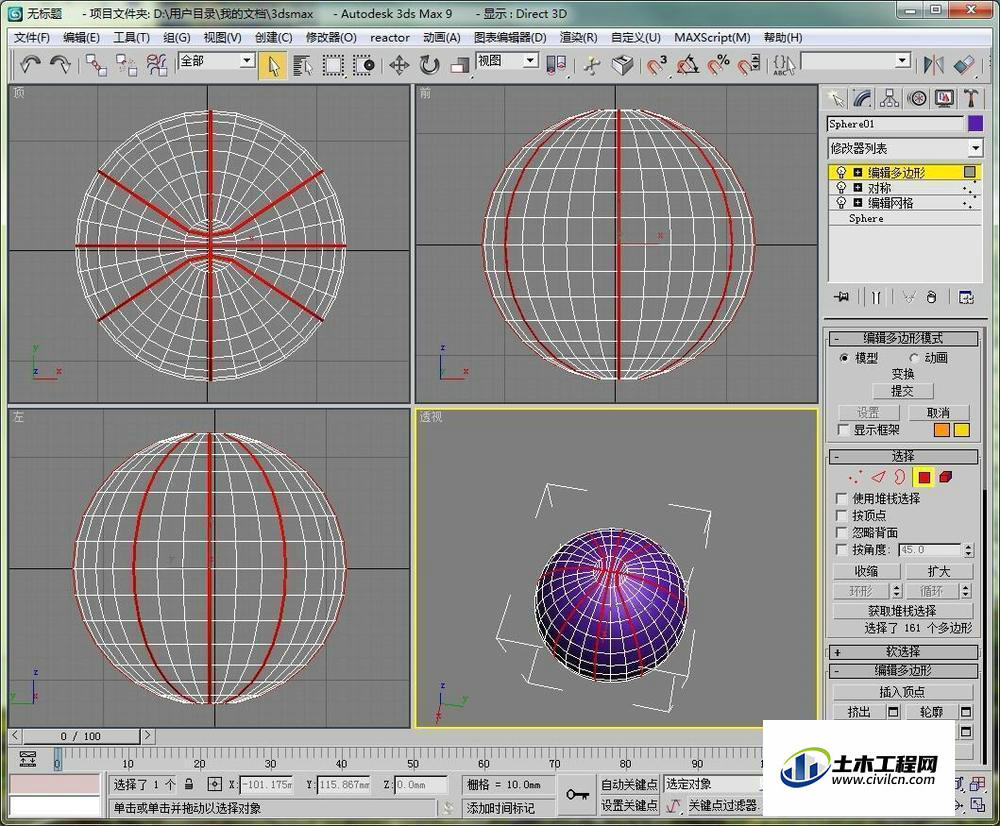
Task: Activate the Select and Rotate tool
Action: [x=430, y=65]
